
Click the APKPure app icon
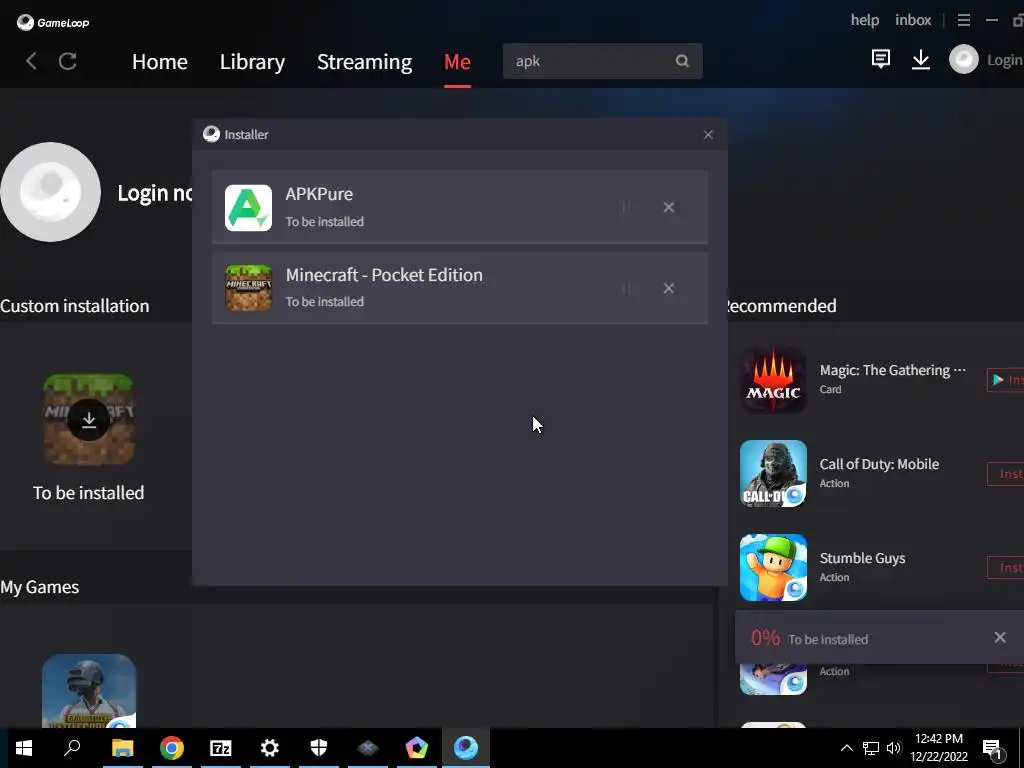(x=248, y=208)
